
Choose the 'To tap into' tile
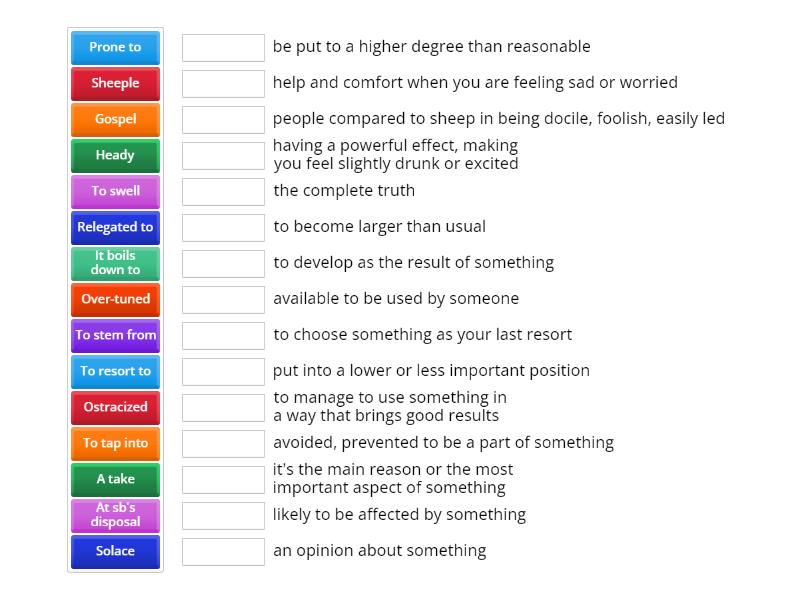pyautogui.click(x=115, y=443)
